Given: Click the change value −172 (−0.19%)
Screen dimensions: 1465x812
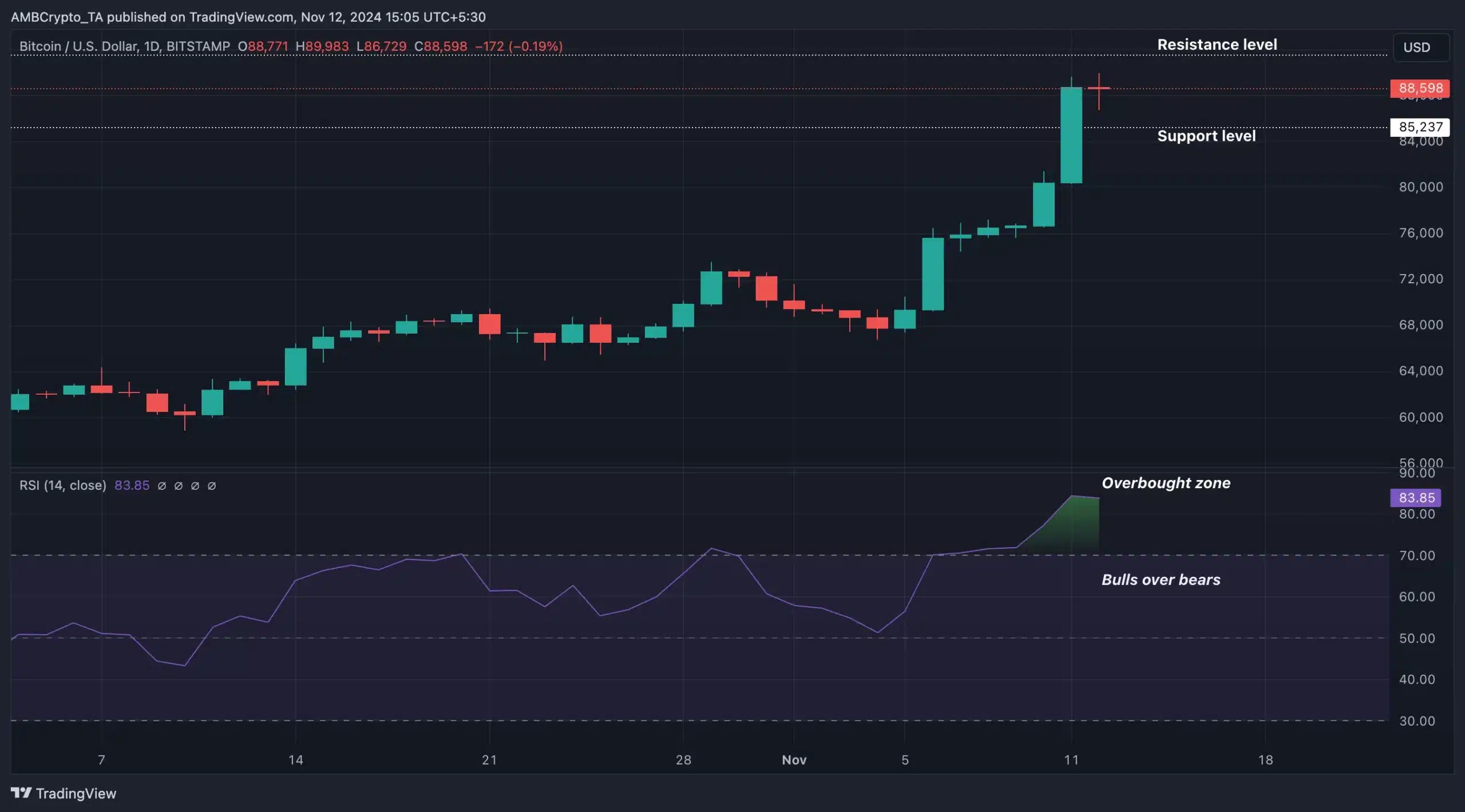Looking at the screenshot, I should 518,46.
